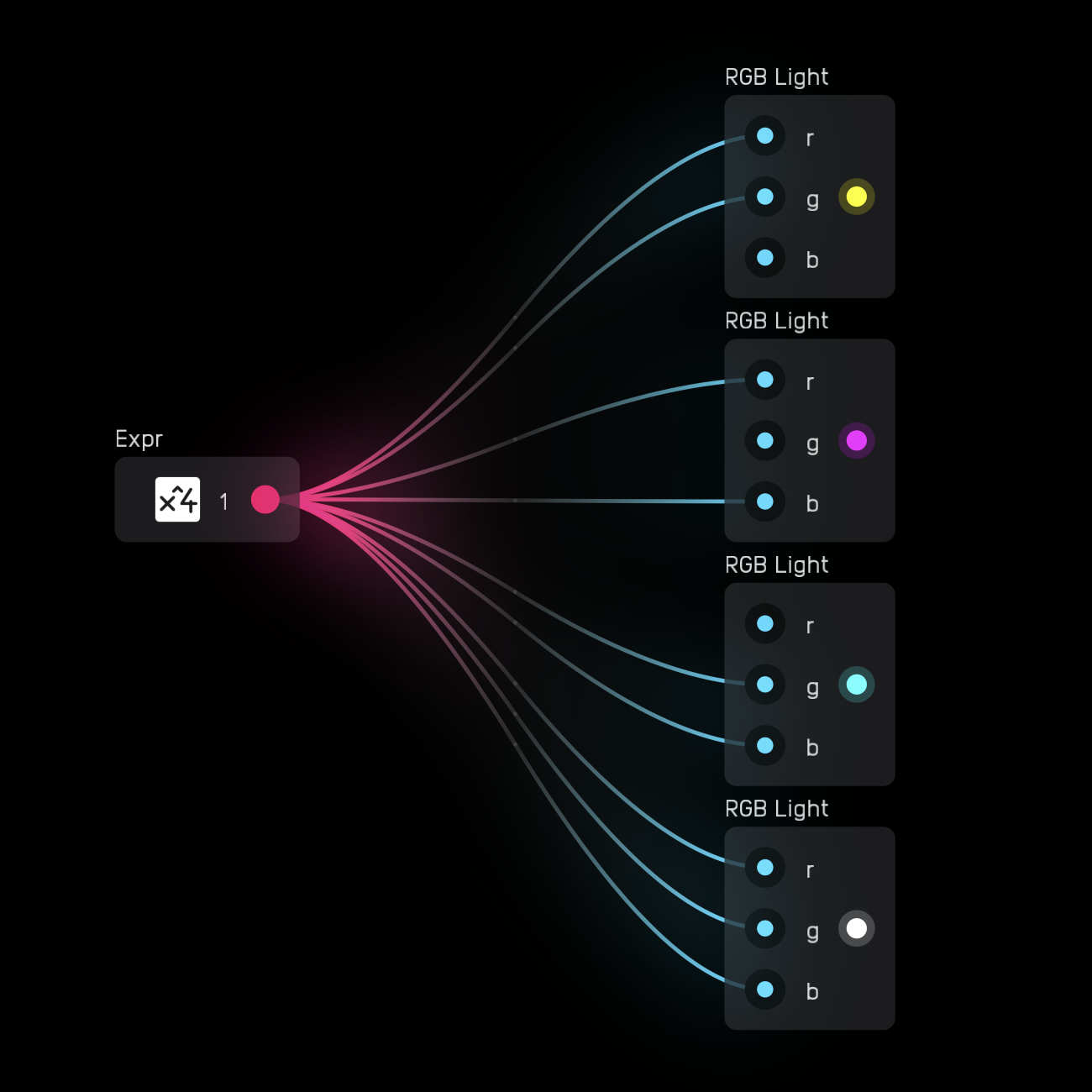Screen dimensions: 1092x1092
Task: Click the r port on second RGB Light
Action: pos(764,380)
